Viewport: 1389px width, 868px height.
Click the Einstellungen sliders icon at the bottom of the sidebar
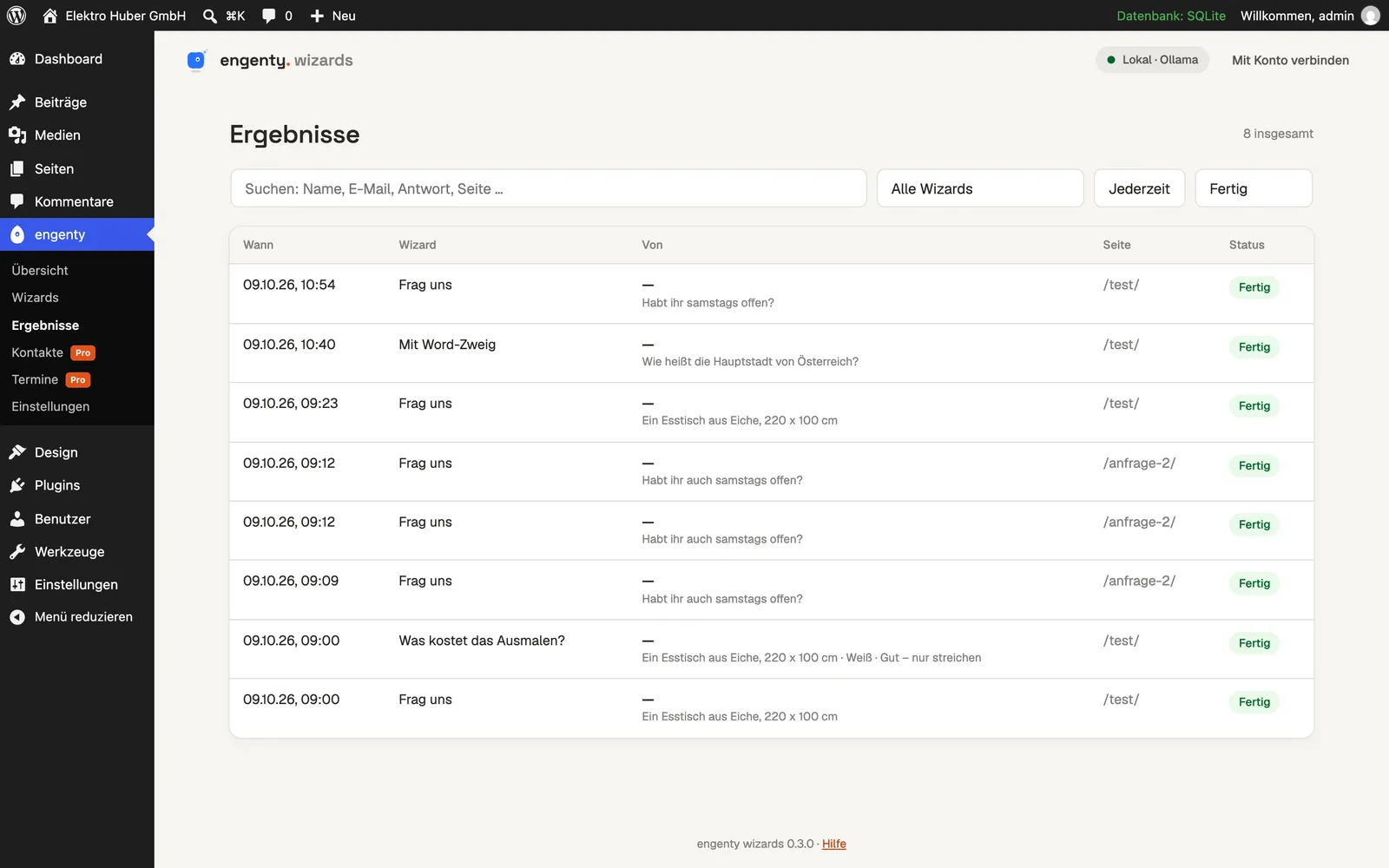[x=17, y=585]
